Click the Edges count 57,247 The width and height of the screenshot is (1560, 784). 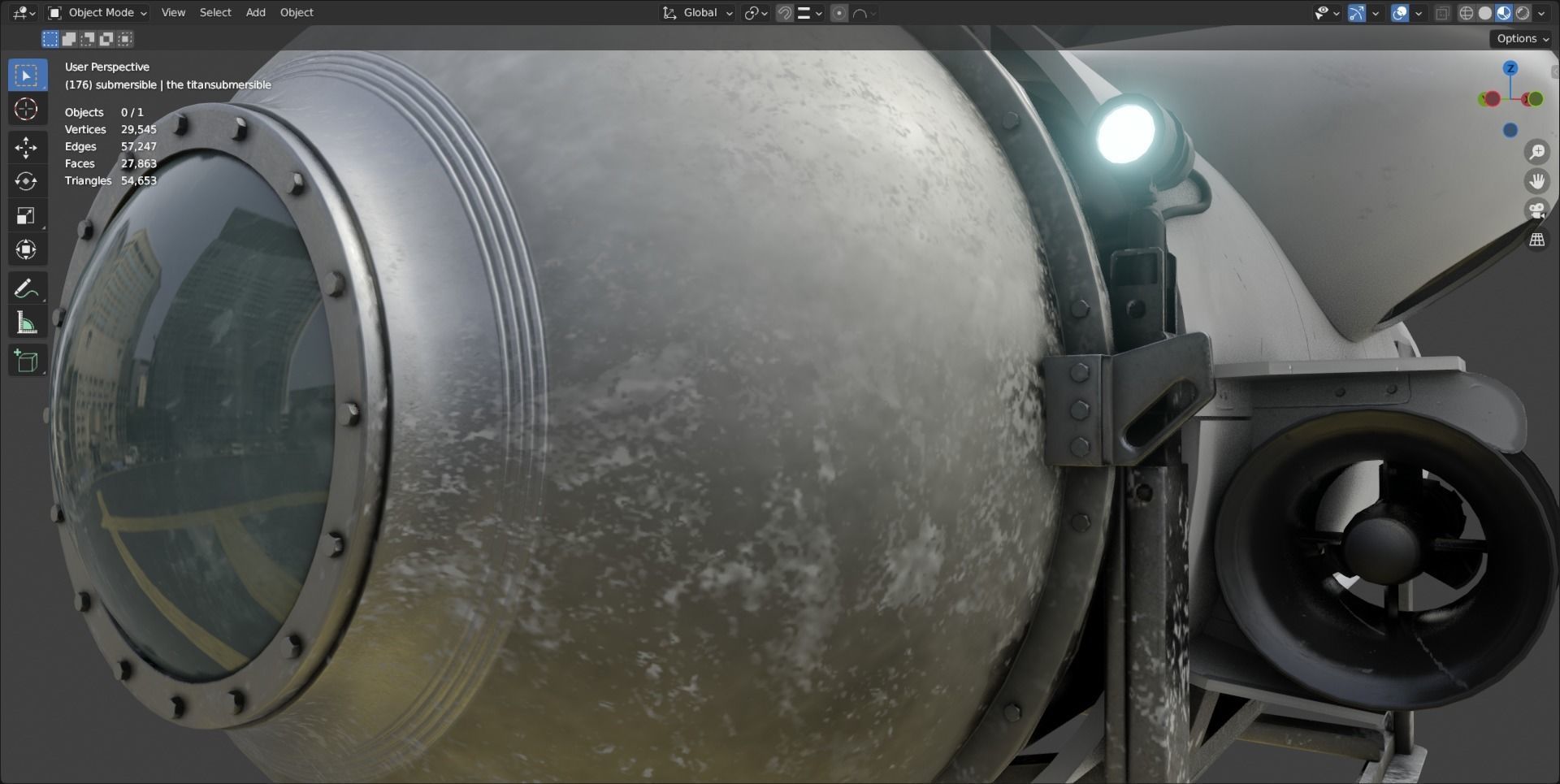tap(139, 146)
